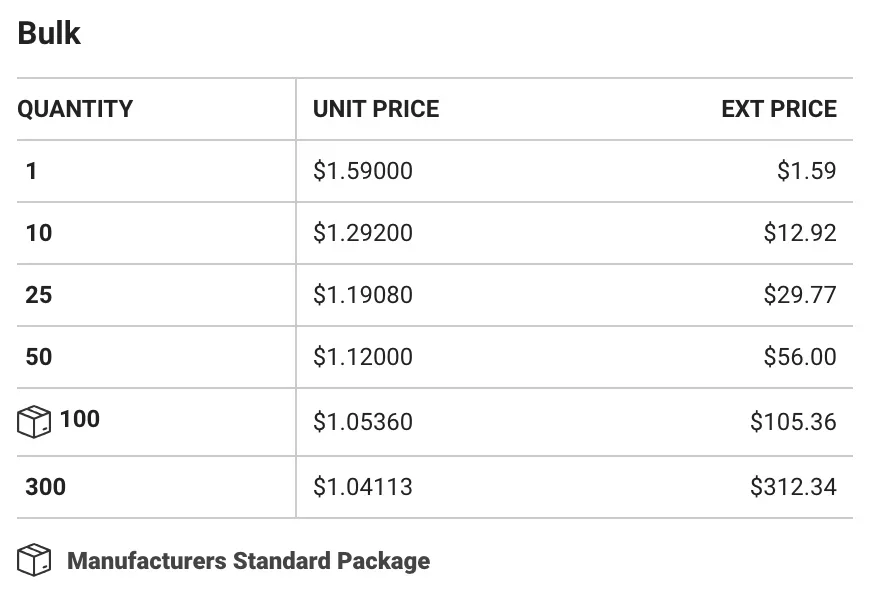Click the Bulk packaging heading
The image size is (869, 597).
(x=49, y=33)
